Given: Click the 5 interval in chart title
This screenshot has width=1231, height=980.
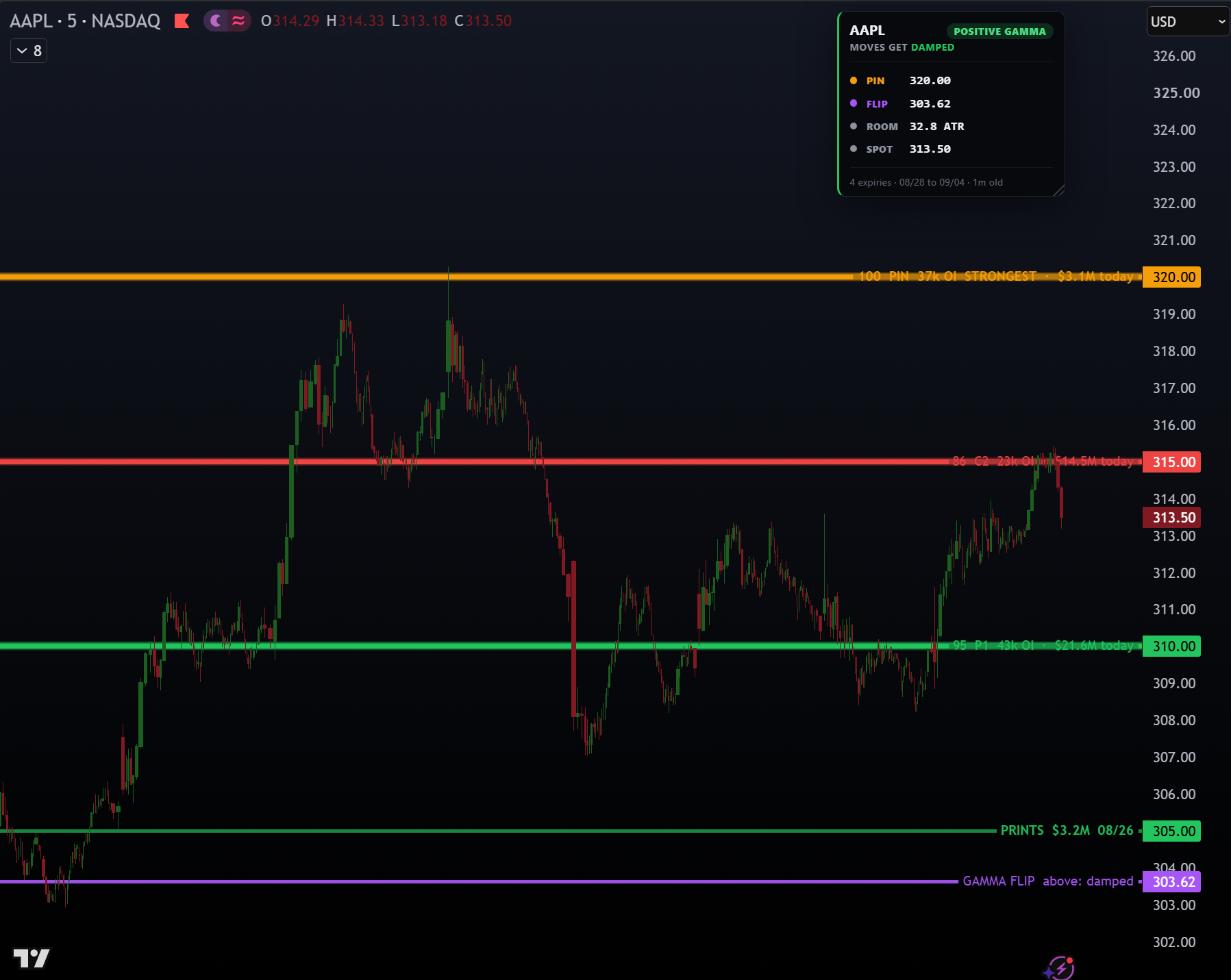Looking at the screenshot, I should click(x=72, y=21).
